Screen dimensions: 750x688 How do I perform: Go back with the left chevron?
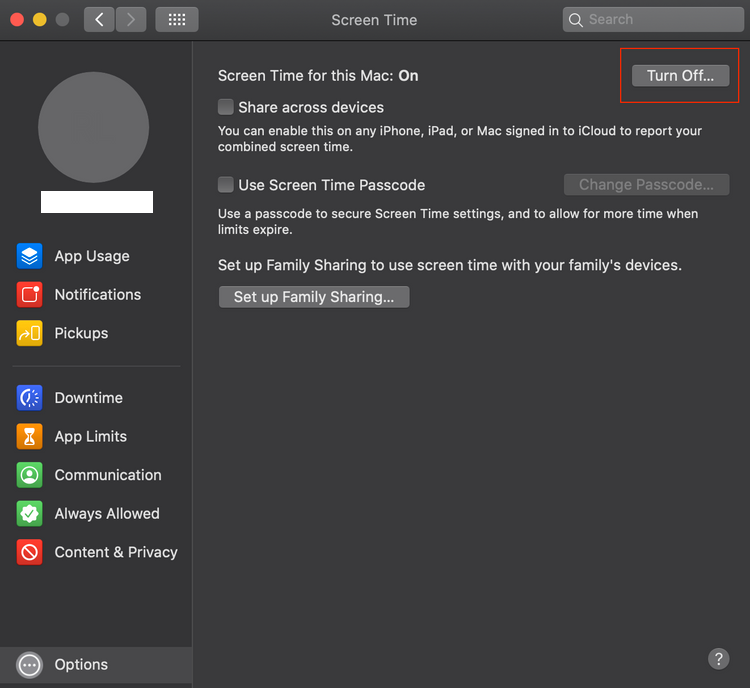99,19
